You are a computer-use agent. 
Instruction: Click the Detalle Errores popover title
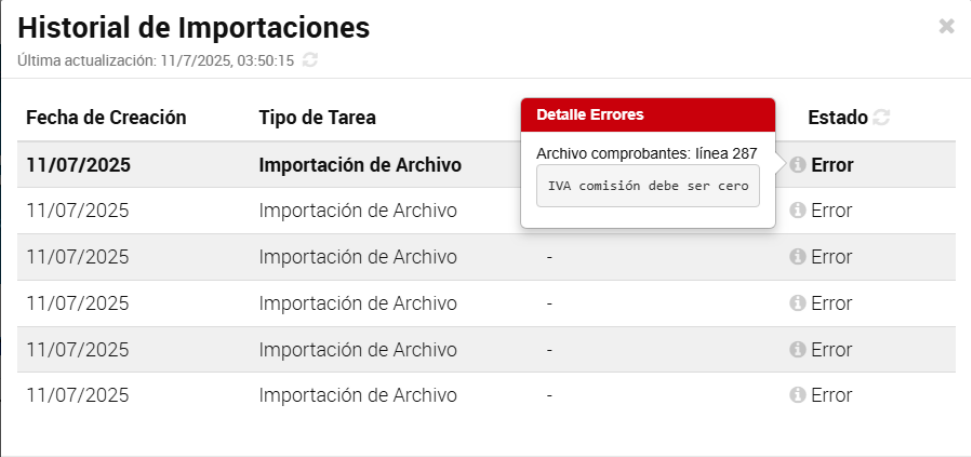[590, 115]
